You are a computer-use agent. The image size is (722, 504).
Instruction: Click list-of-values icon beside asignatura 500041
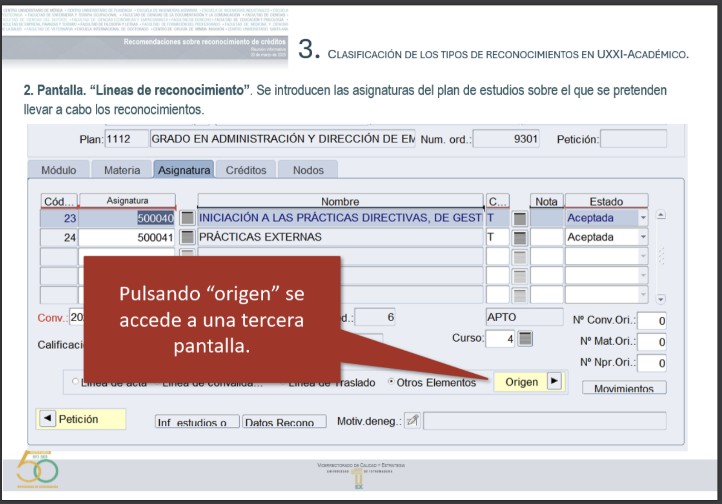[x=187, y=237]
